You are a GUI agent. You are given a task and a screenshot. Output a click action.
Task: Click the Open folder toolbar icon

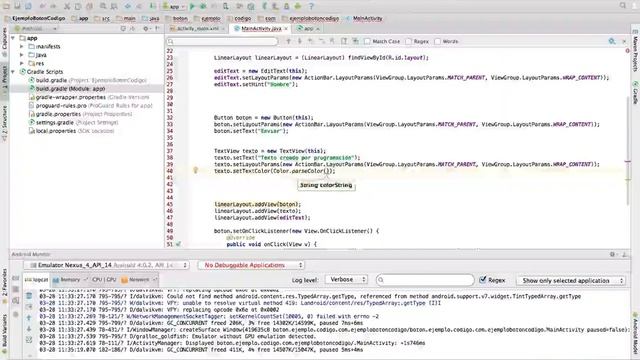(x=7, y=6)
